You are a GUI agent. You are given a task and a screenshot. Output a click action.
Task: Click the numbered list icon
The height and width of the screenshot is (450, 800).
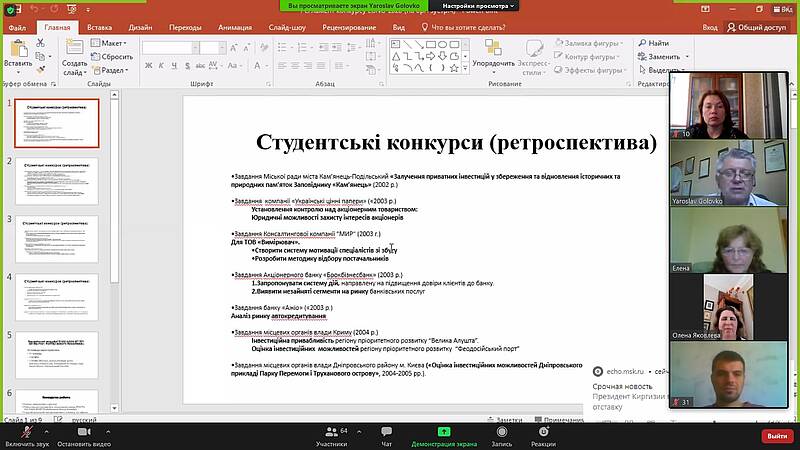[303, 47]
